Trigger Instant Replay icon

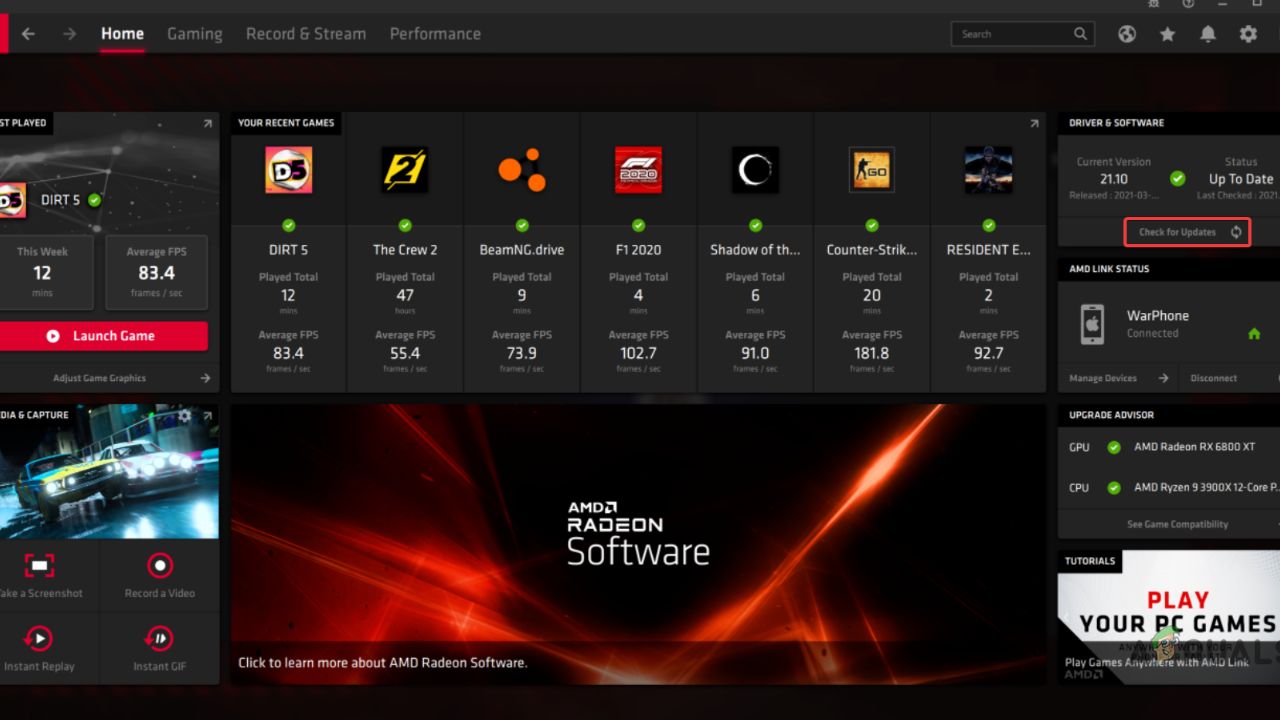tap(39, 639)
